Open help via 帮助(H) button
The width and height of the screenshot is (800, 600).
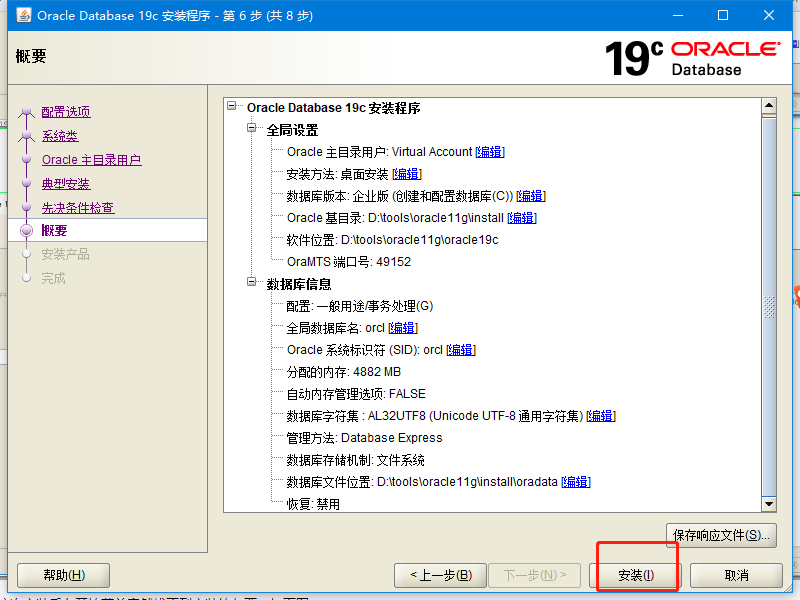tap(64, 576)
